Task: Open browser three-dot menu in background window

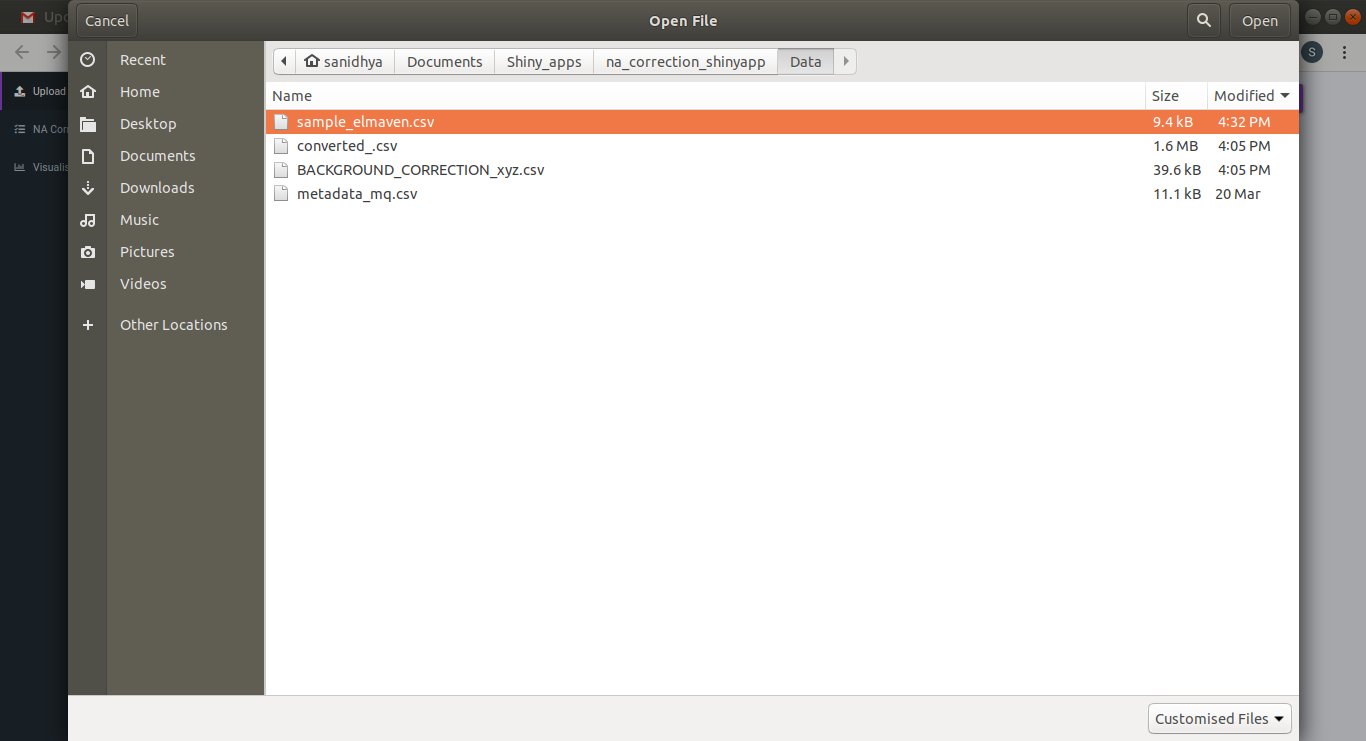Action: pos(1345,52)
